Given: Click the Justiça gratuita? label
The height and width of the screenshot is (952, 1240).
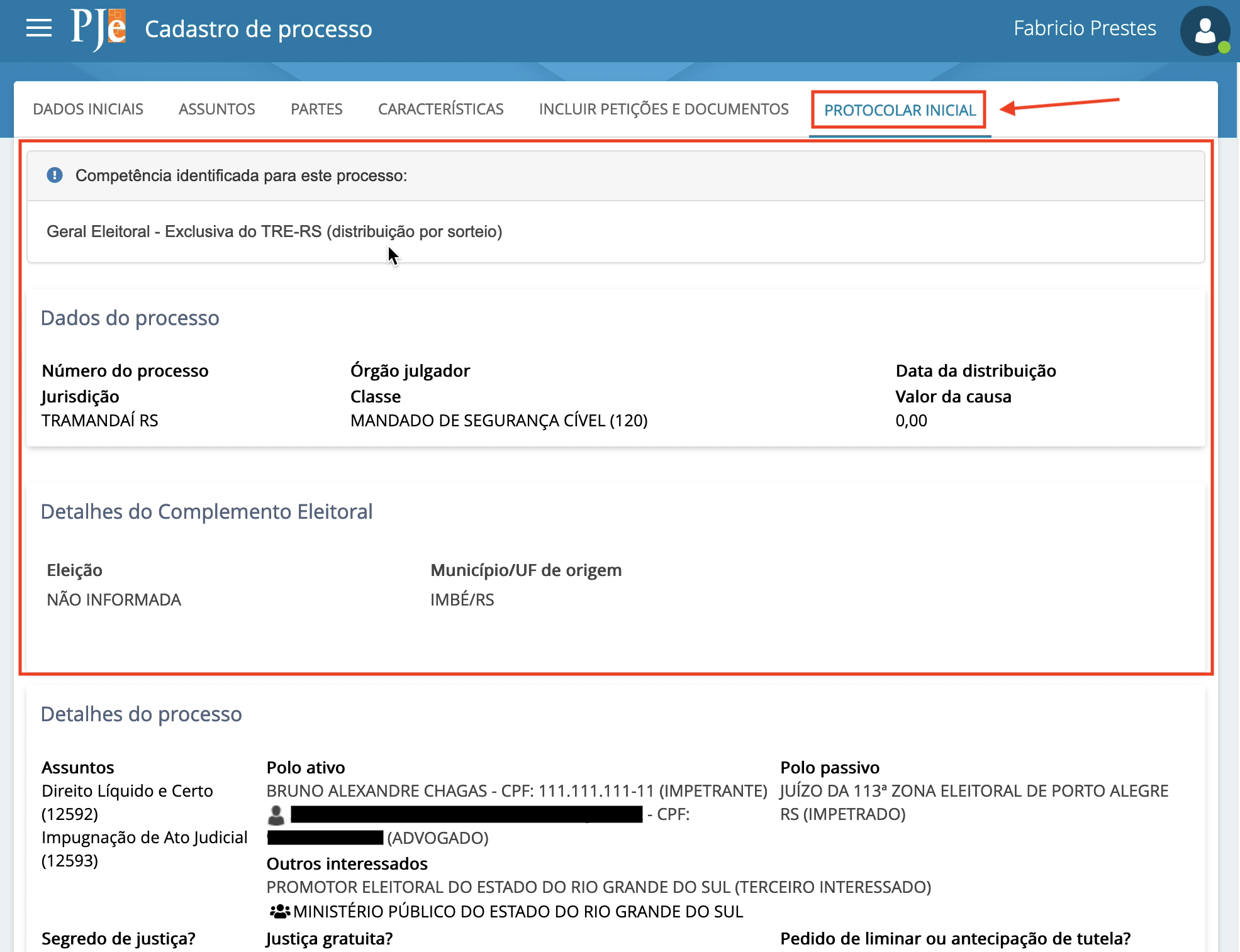Looking at the screenshot, I should (x=329, y=939).
